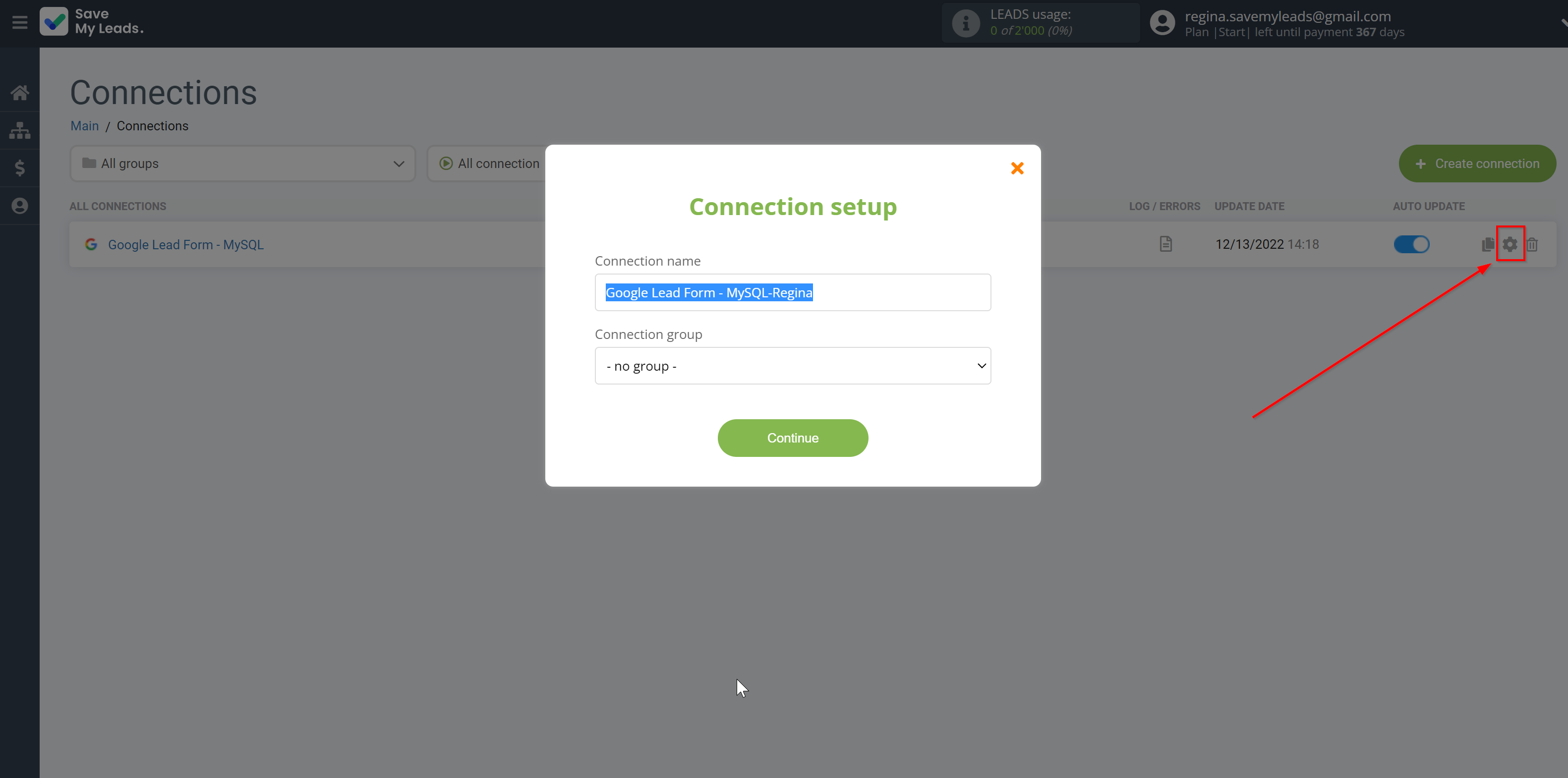This screenshot has height=778, width=1568.
Task: Open the billing dollar sidebar icon
Action: click(x=19, y=168)
